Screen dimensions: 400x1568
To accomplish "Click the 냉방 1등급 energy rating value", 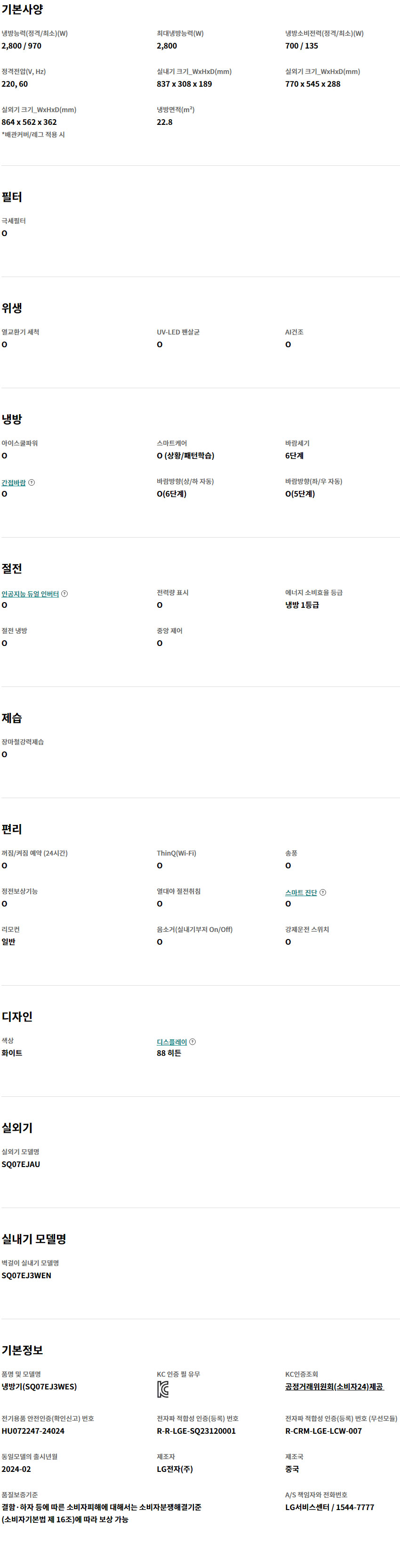I will click(x=302, y=605).
